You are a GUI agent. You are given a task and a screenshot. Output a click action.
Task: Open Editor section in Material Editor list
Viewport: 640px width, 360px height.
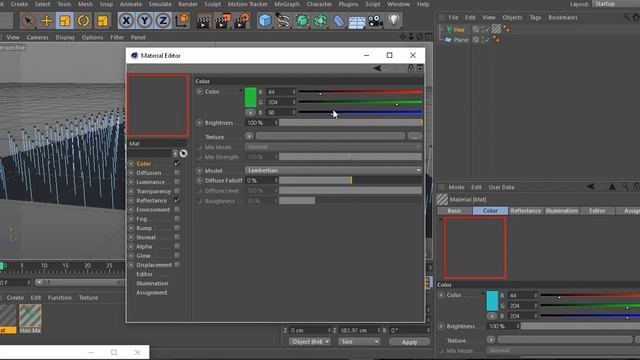pos(144,274)
